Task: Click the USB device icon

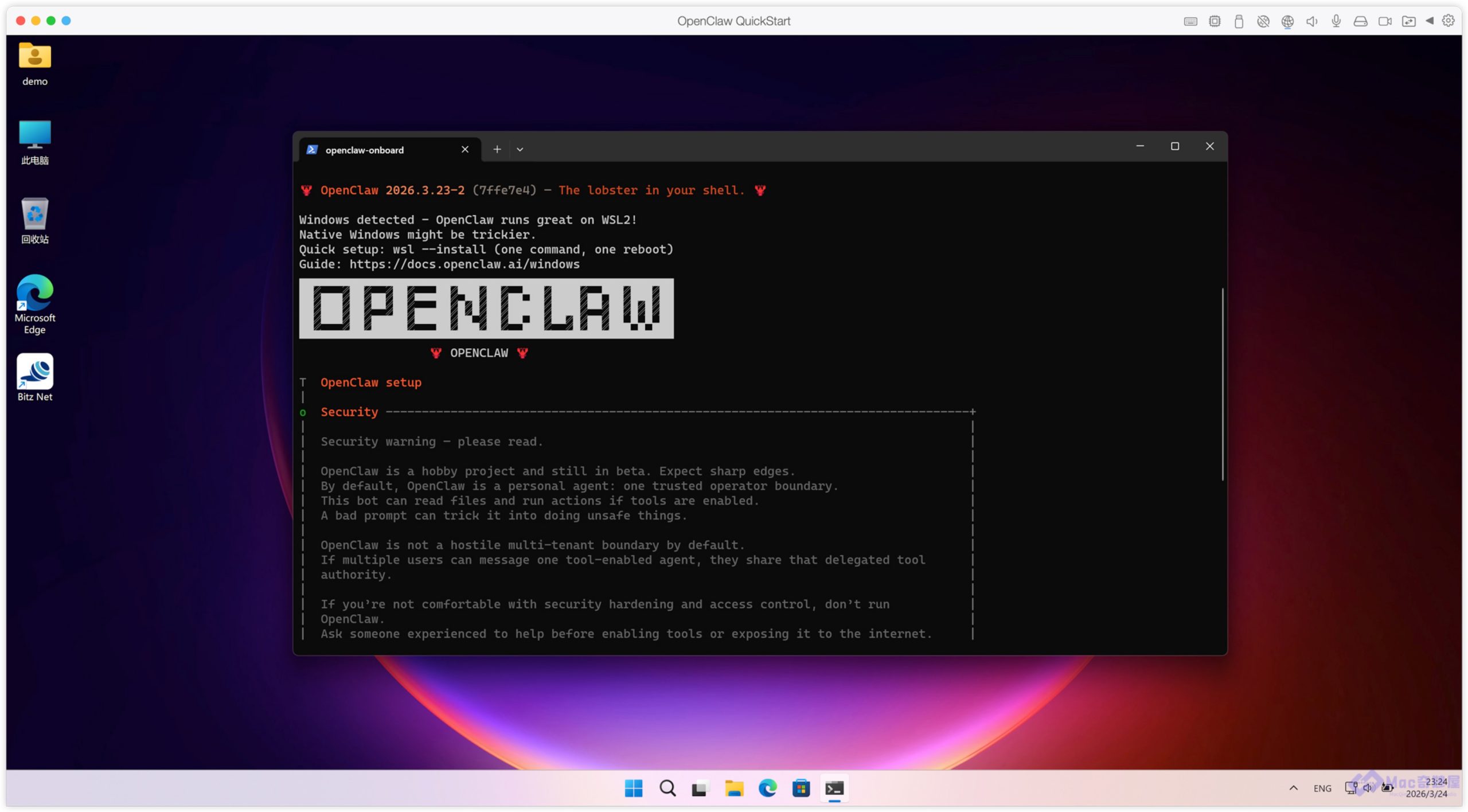Action: [x=1239, y=21]
